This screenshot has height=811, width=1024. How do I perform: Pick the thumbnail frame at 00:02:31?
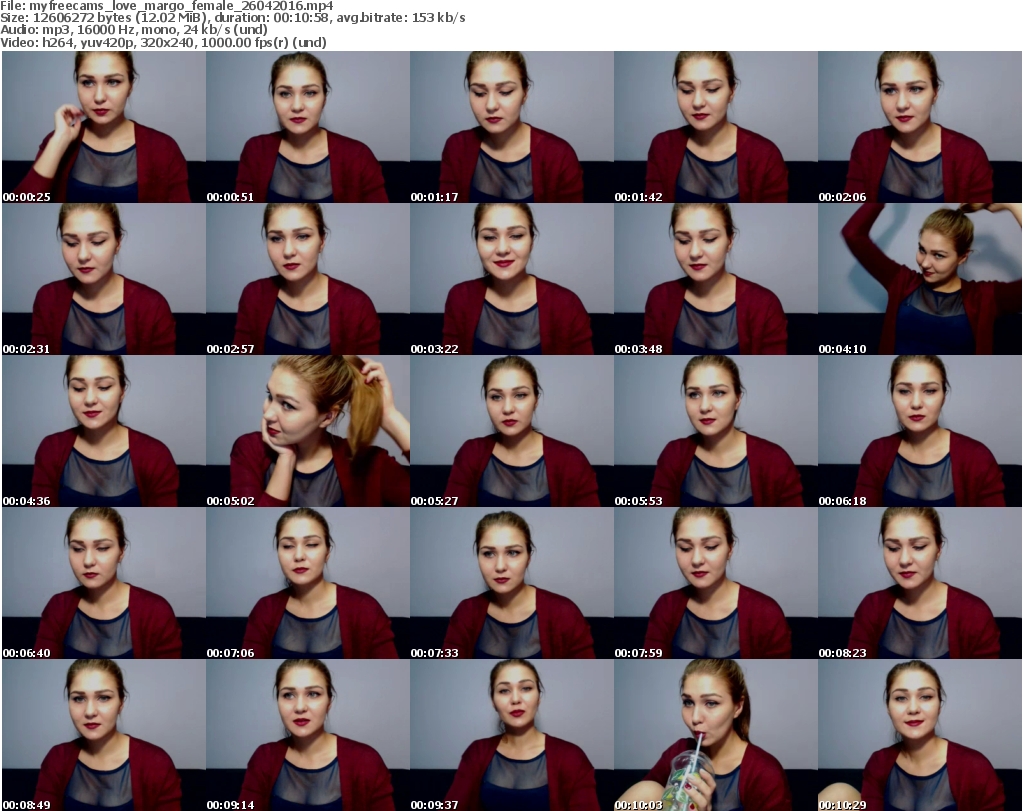tap(104, 279)
